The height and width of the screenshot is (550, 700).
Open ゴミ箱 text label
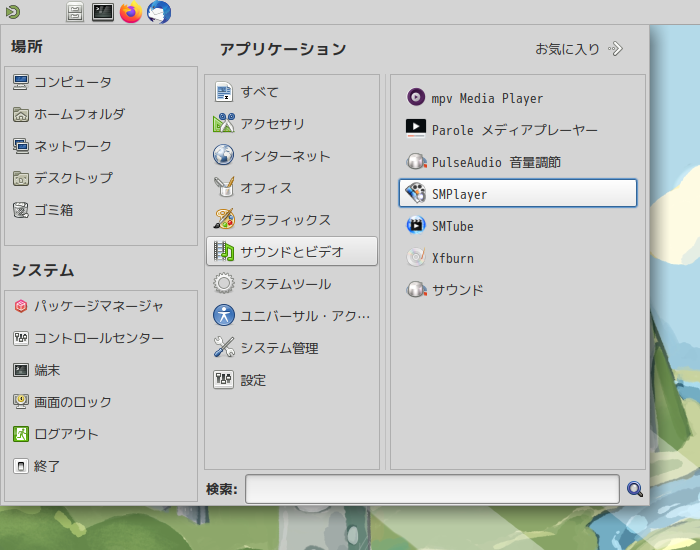(54, 210)
